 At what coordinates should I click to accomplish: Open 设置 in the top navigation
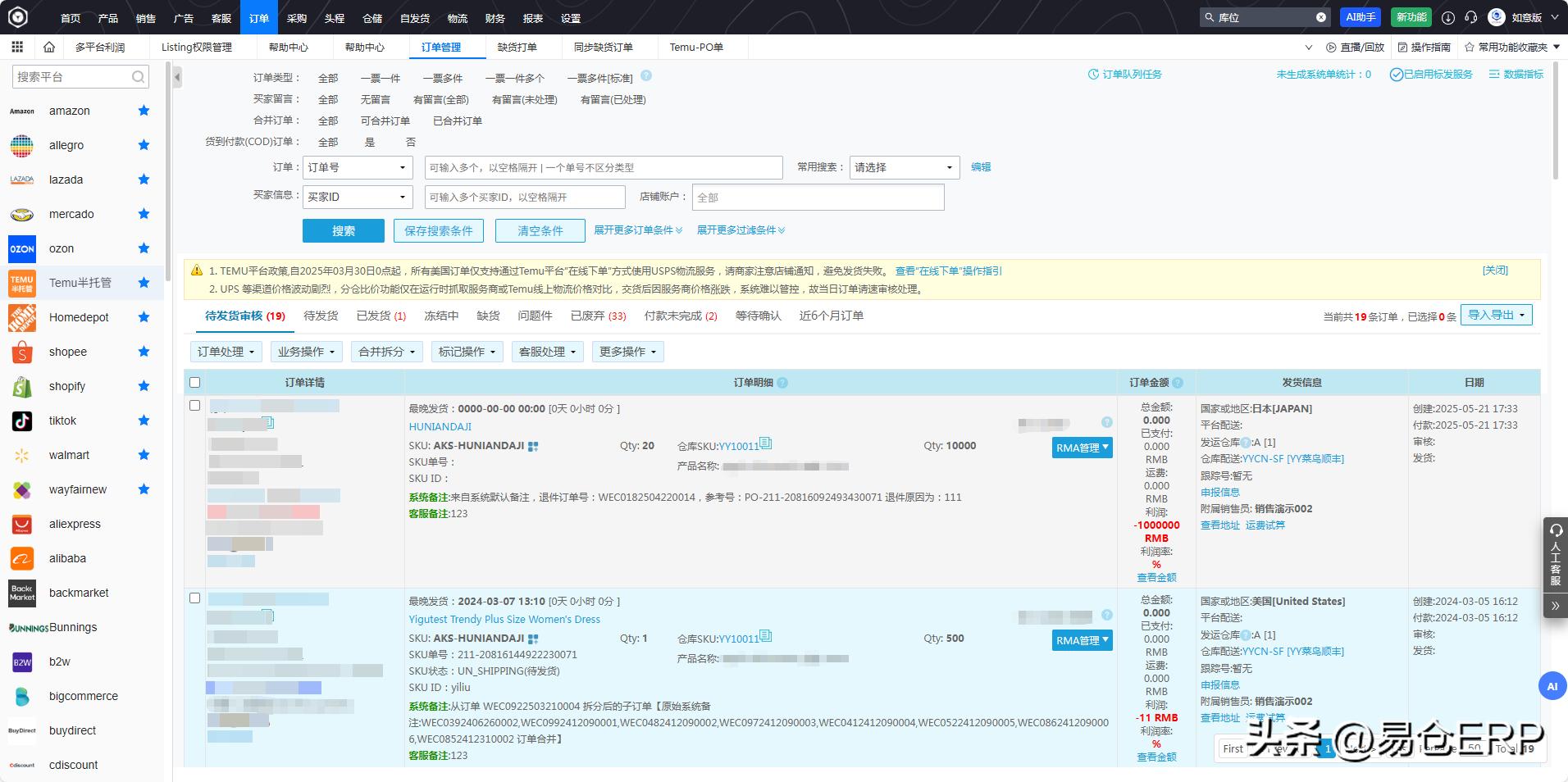(569, 17)
